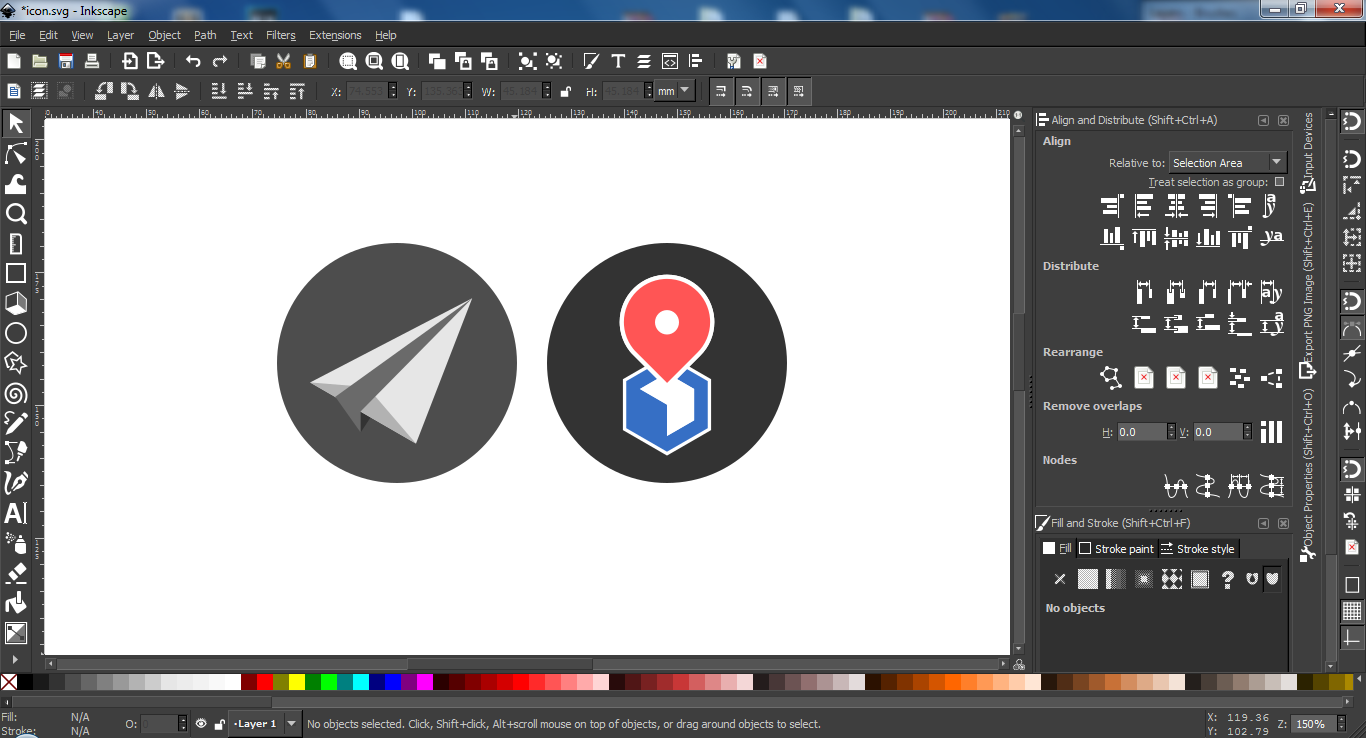Activate the Text tool

(x=15, y=513)
